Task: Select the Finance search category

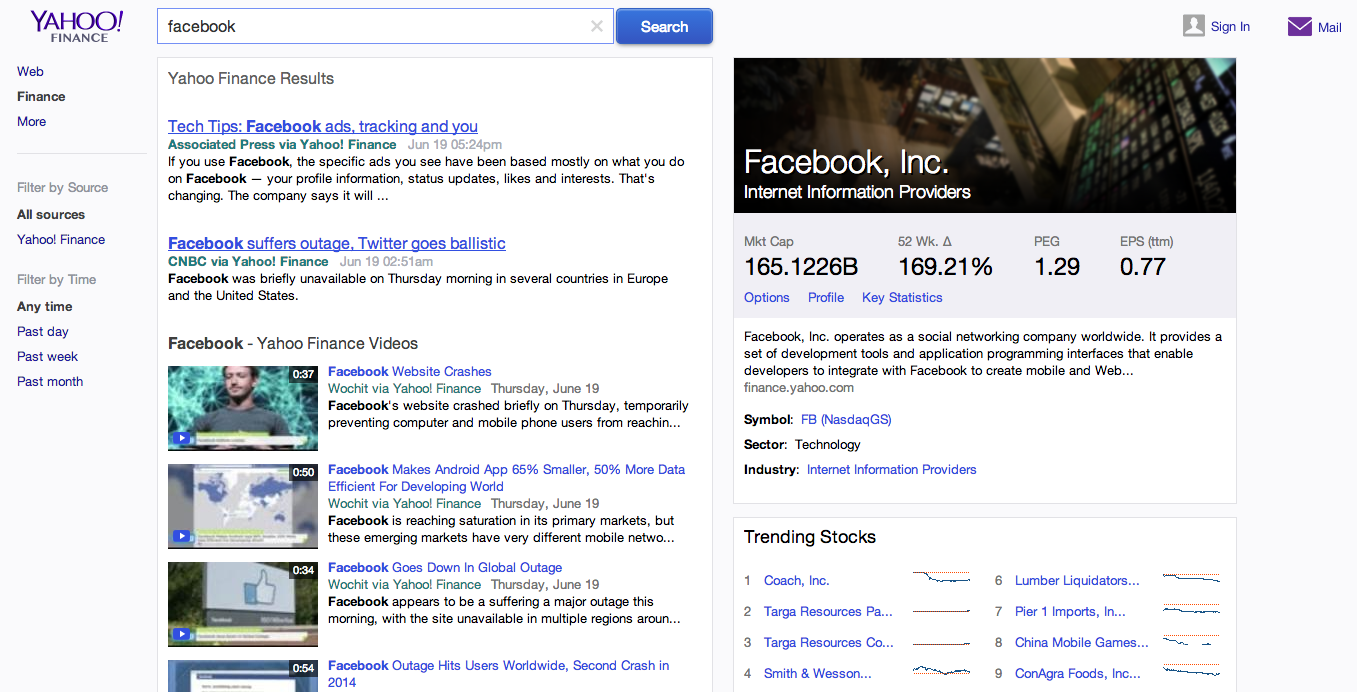Action: click(x=41, y=96)
